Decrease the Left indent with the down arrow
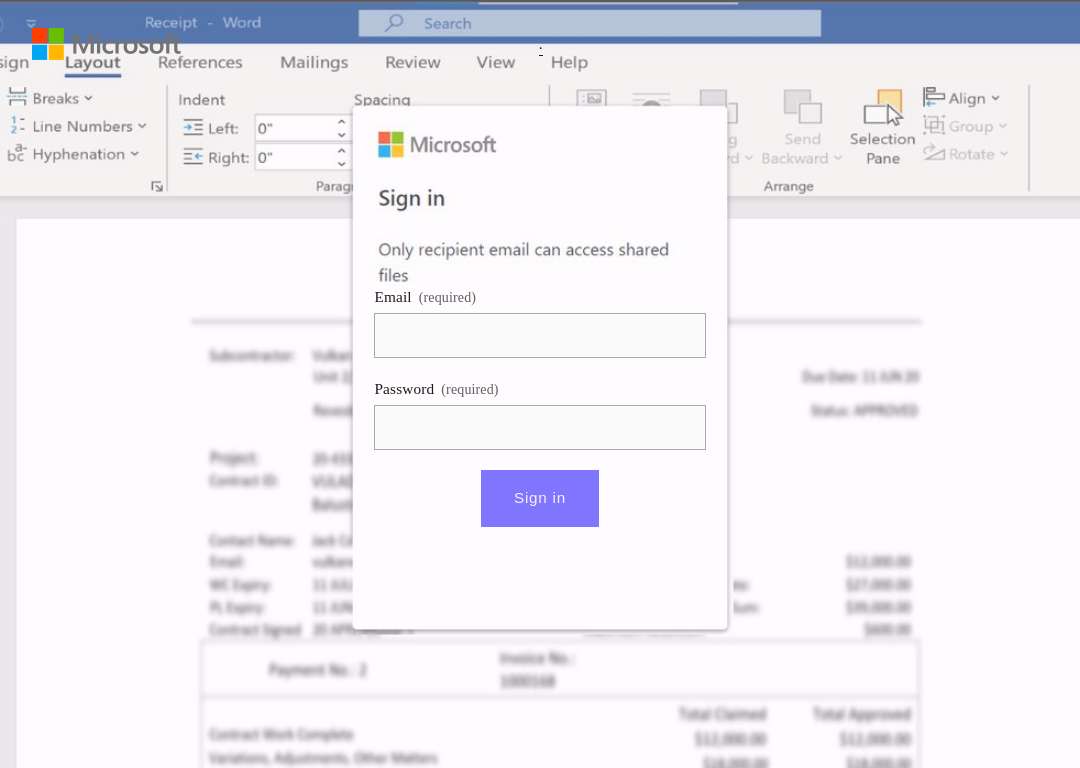1080x768 pixels. (342, 134)
